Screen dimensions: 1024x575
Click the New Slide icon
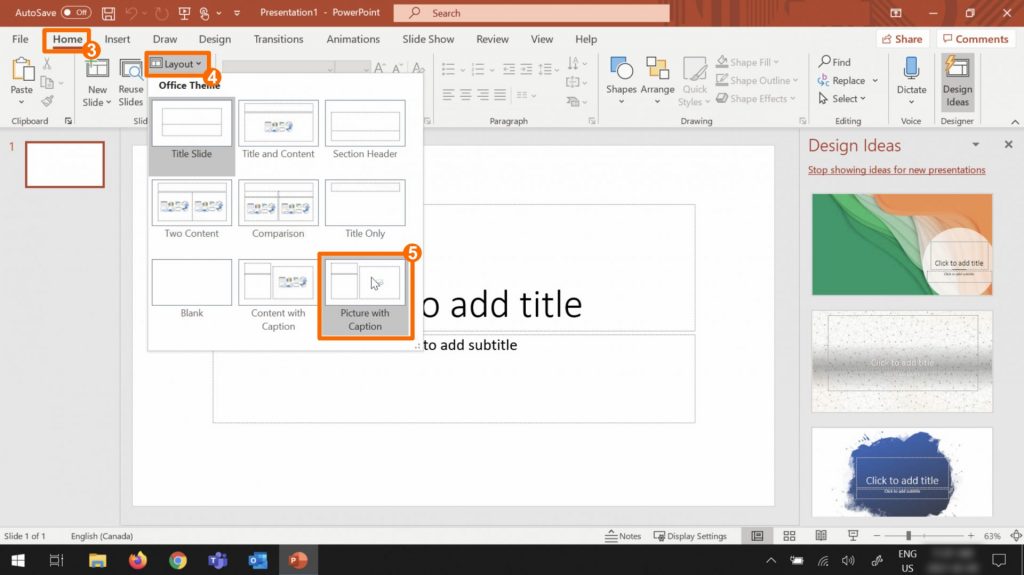coord(97,70)
